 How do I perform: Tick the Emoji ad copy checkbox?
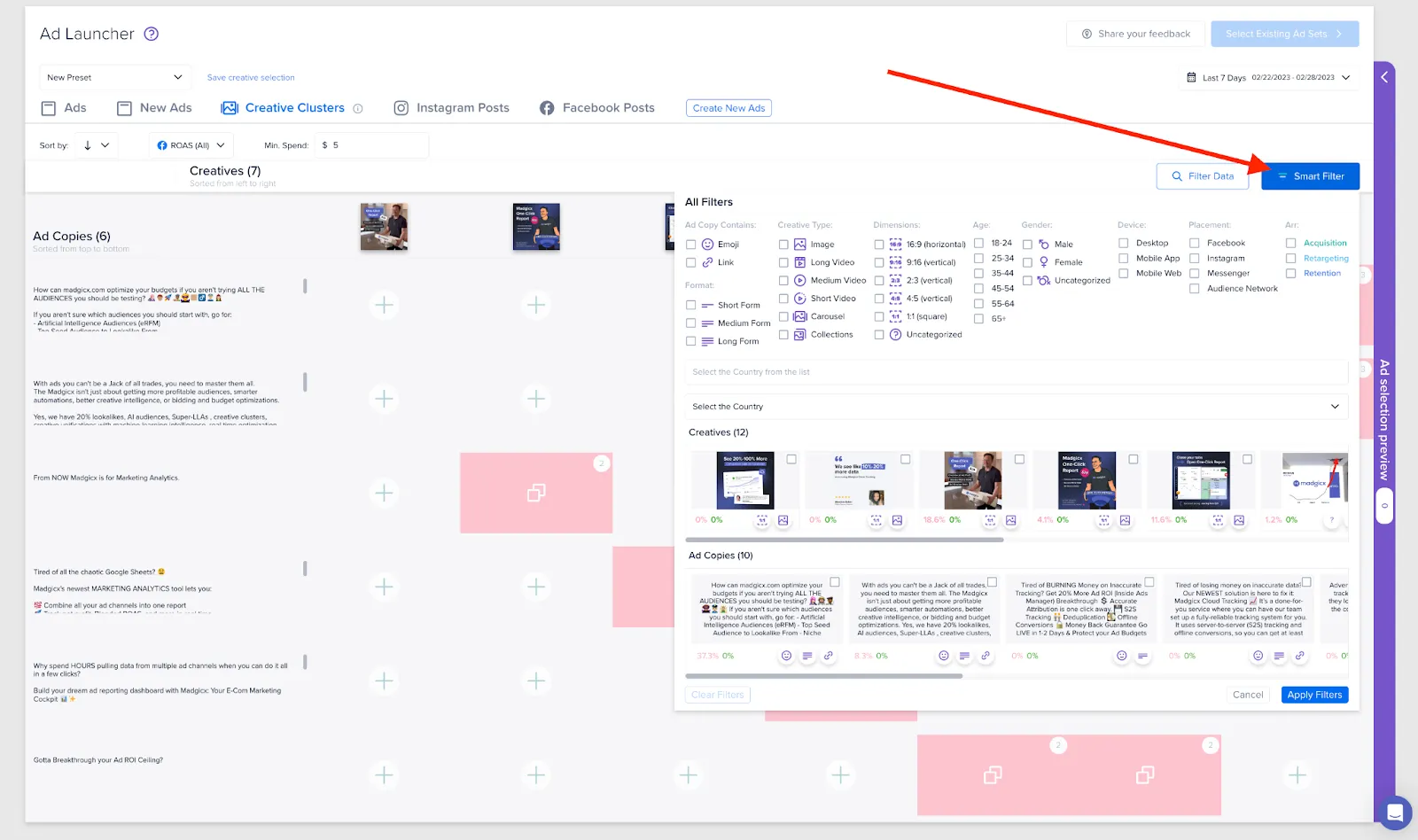click(x=691, y=245)
